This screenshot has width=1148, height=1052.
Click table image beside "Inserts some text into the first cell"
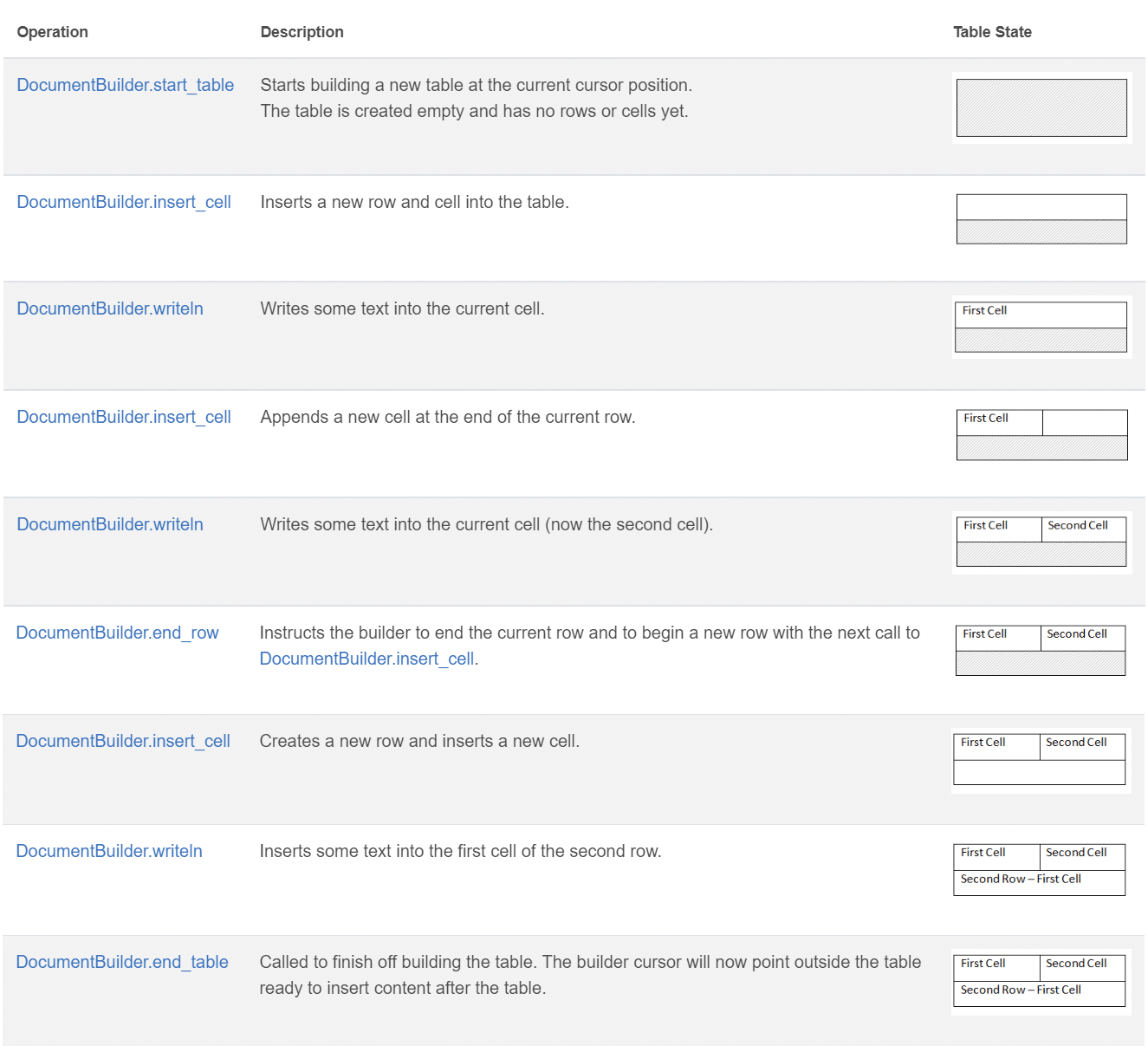coord(1040,869)
